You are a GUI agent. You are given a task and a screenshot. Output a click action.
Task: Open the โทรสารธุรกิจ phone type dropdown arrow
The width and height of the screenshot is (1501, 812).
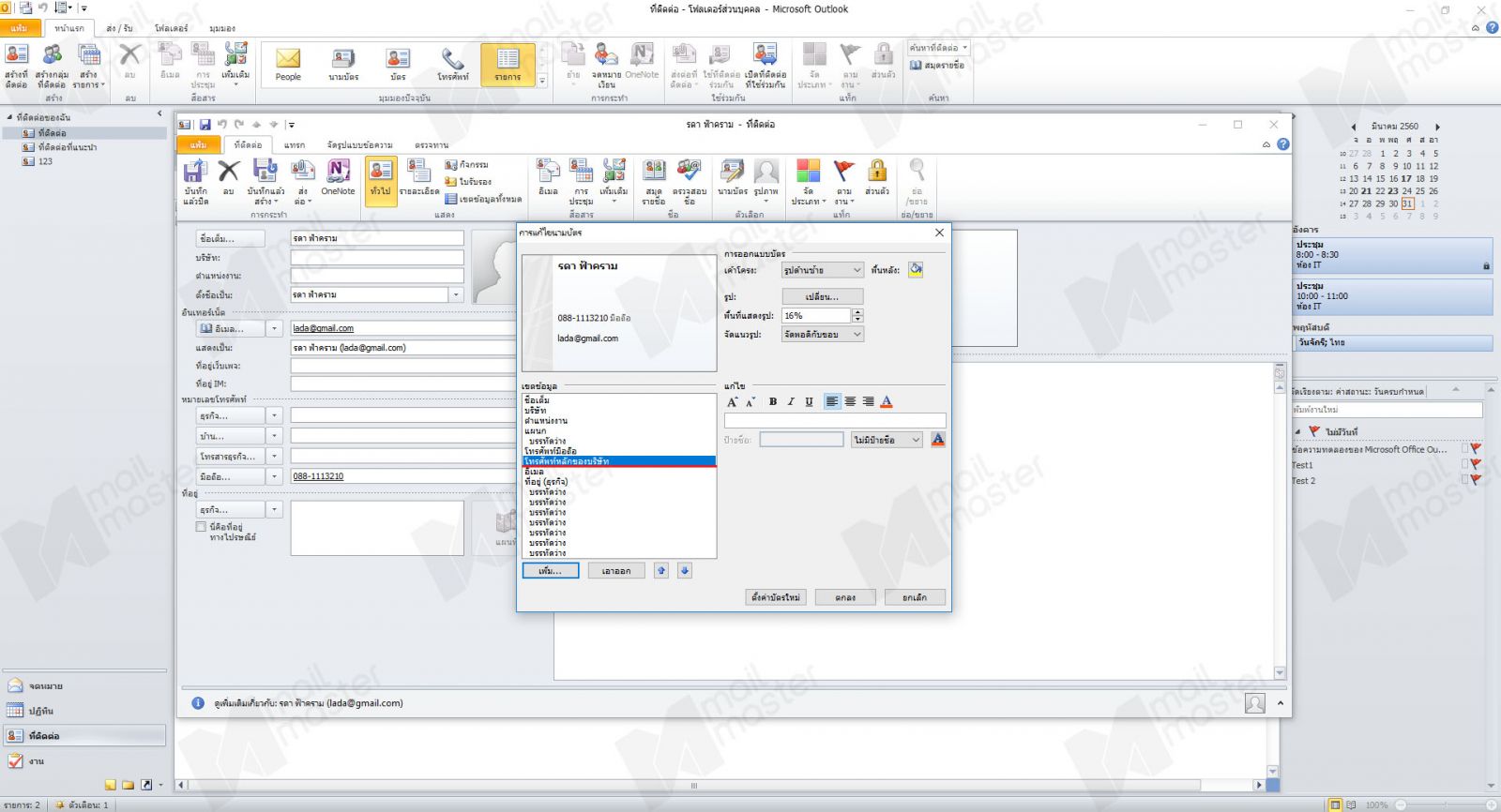click(275, 456)
